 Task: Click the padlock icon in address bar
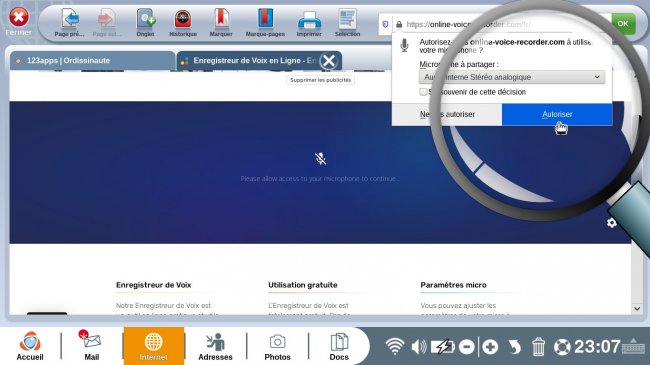pyautogui.click(x=399, y=24)
